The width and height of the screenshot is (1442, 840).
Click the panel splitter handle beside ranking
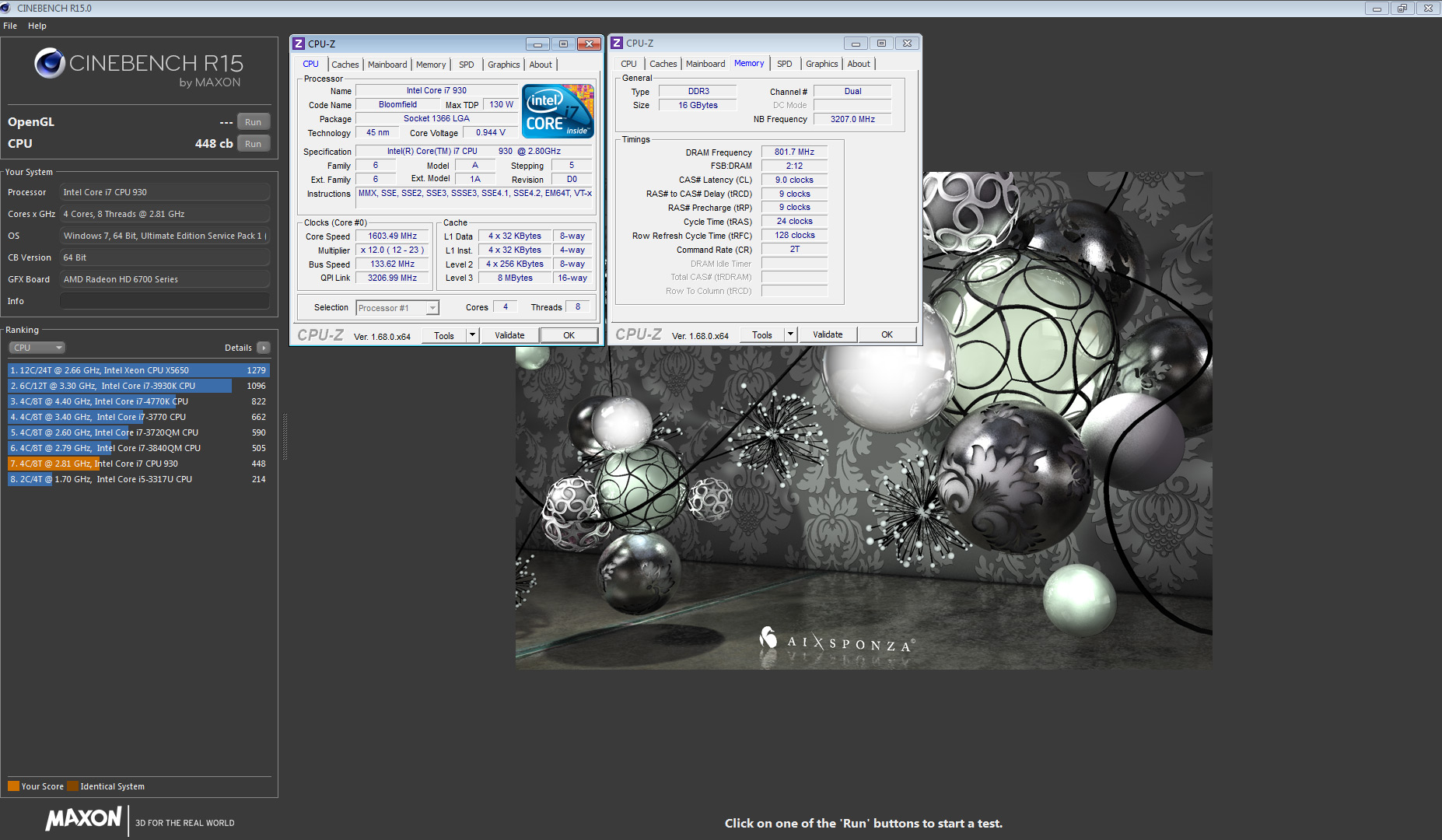[x=285, y=436]
